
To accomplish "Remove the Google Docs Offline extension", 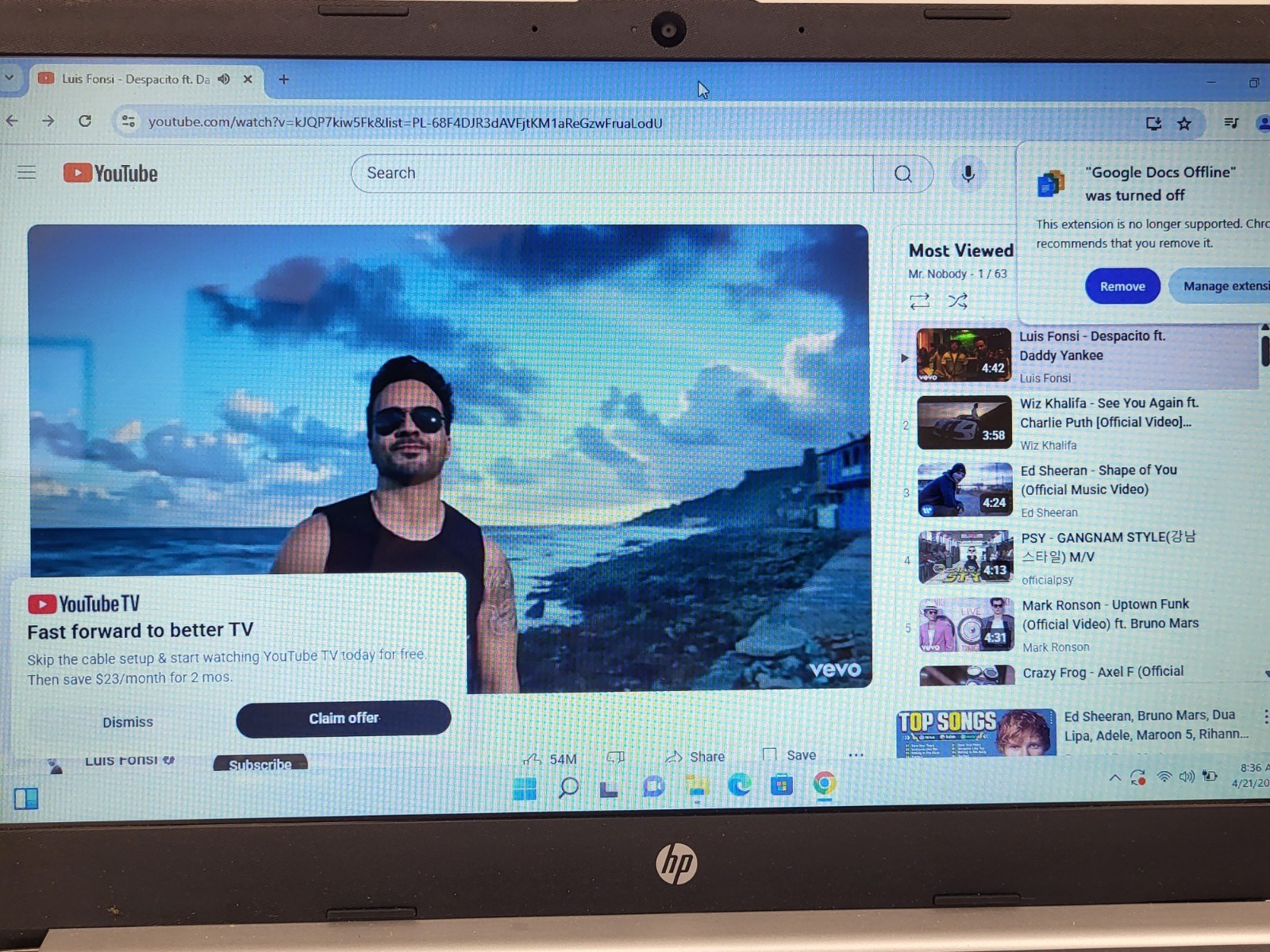I will [1122, 286].
